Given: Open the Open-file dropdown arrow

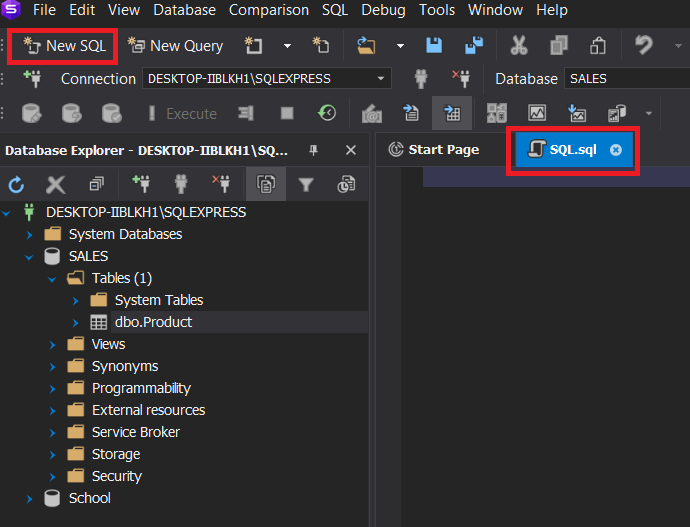Looking at the screenshot, I should click(x=400, y=46).
